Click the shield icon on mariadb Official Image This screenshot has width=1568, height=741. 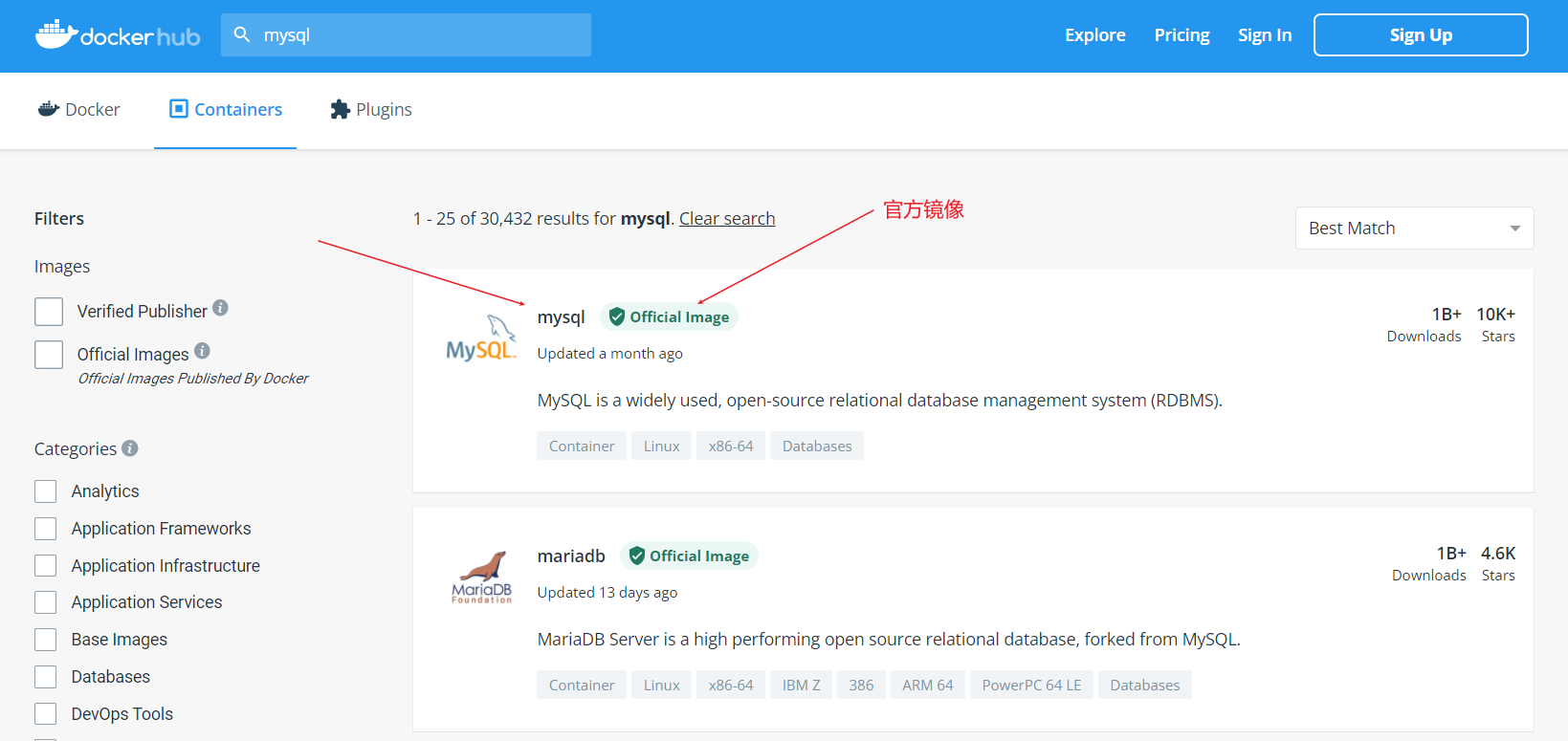637,556
